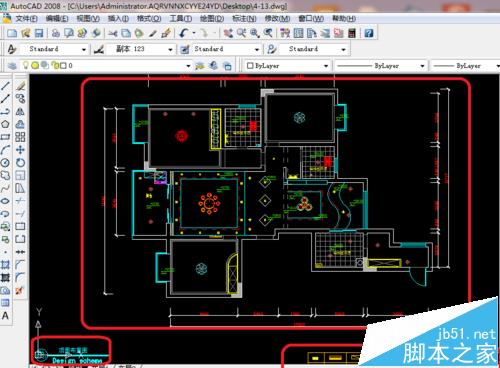This screenshot has height=368, width=500.
Task: Toggle layer 0 viewport freeze icon
Action: click(x=45, y=65)
